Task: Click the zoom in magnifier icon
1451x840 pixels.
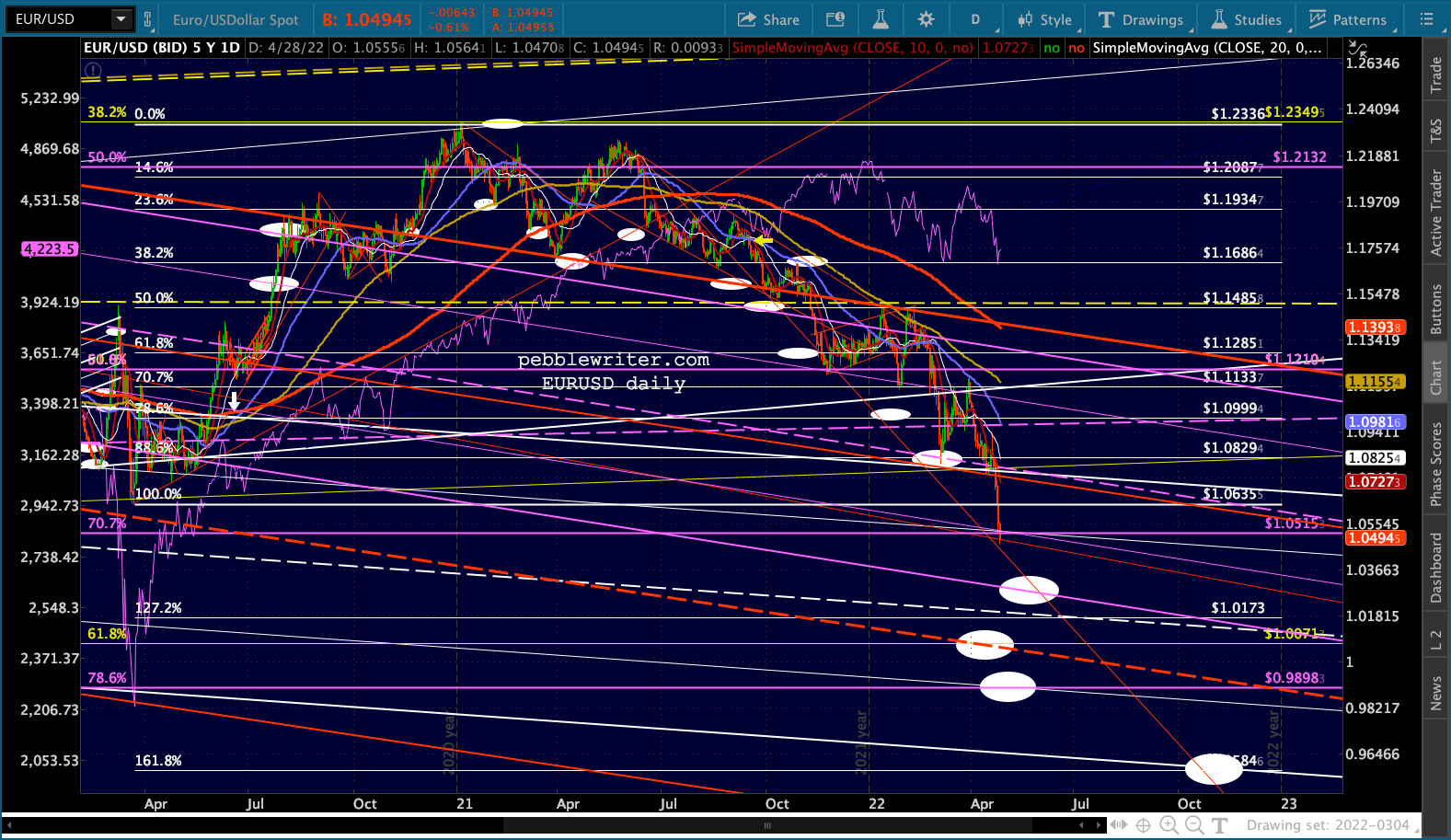Action: [1169, 825]
